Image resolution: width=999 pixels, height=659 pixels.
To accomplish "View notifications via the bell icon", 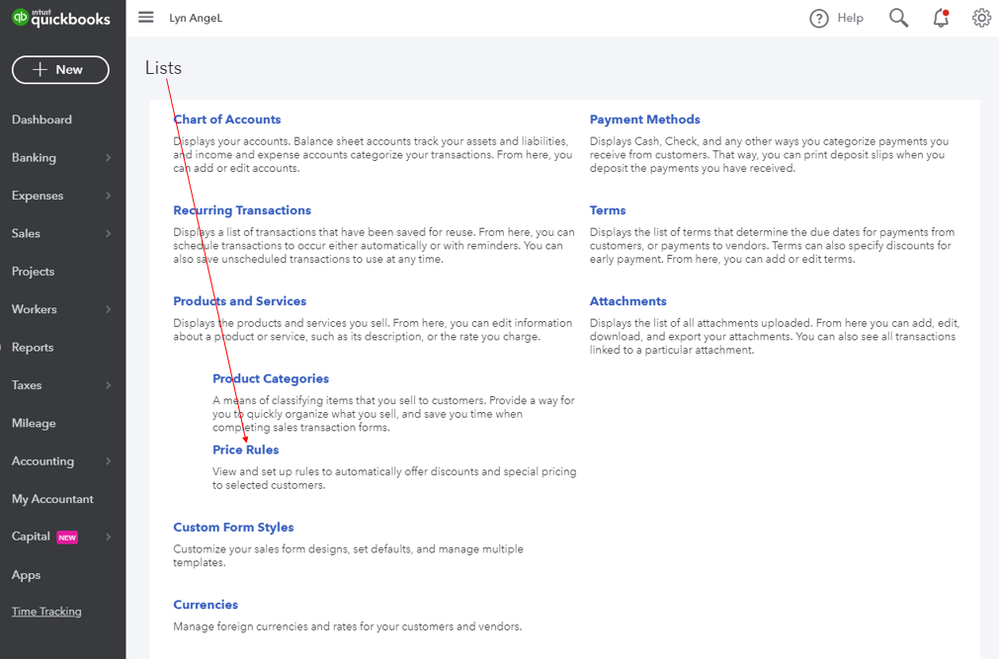I will (941, 18).
